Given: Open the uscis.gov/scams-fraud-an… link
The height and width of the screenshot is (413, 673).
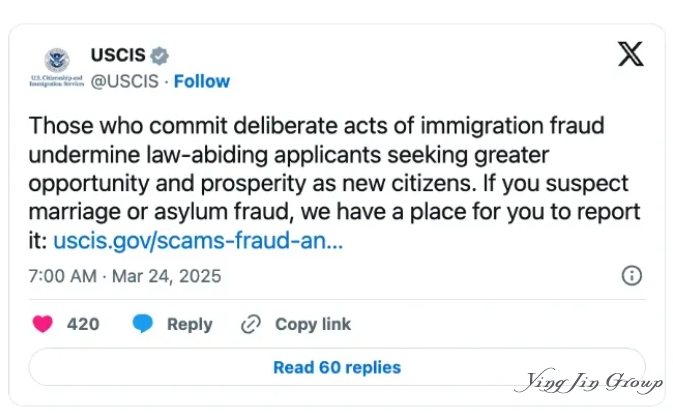Looking at the screenshot, I should click(198, 241).
